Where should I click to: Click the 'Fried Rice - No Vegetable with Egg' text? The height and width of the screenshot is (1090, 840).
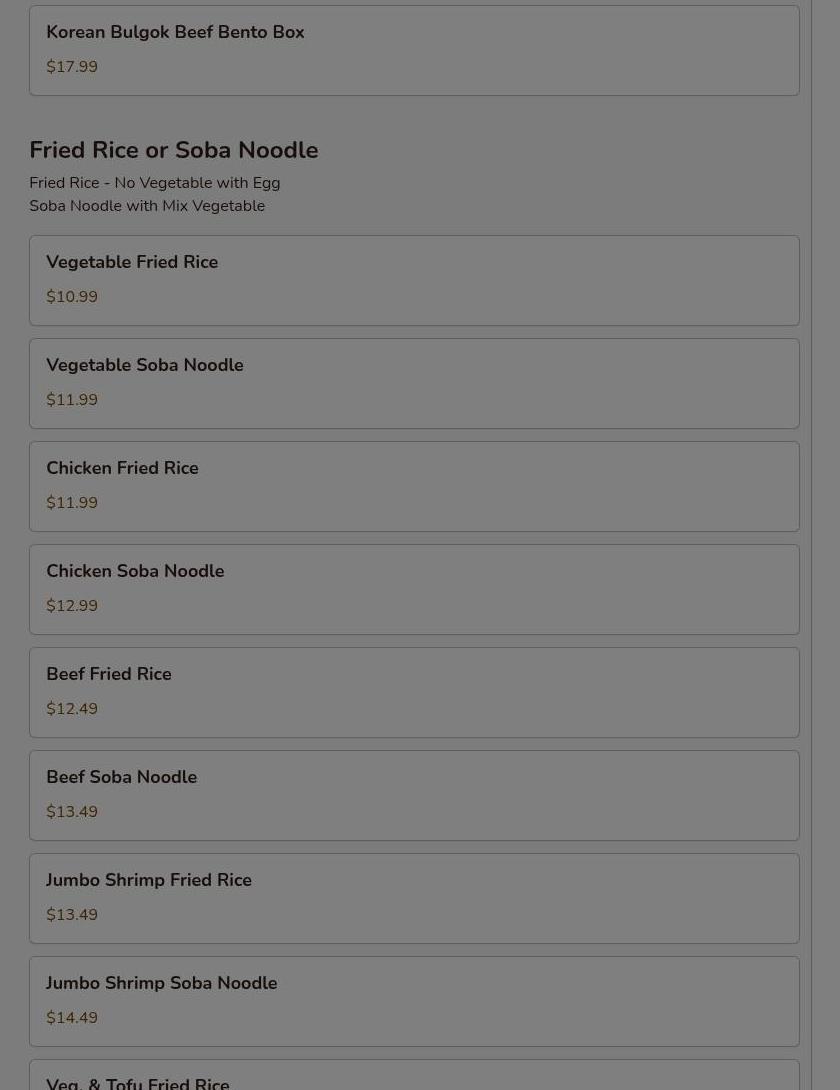tap(154, 183)
